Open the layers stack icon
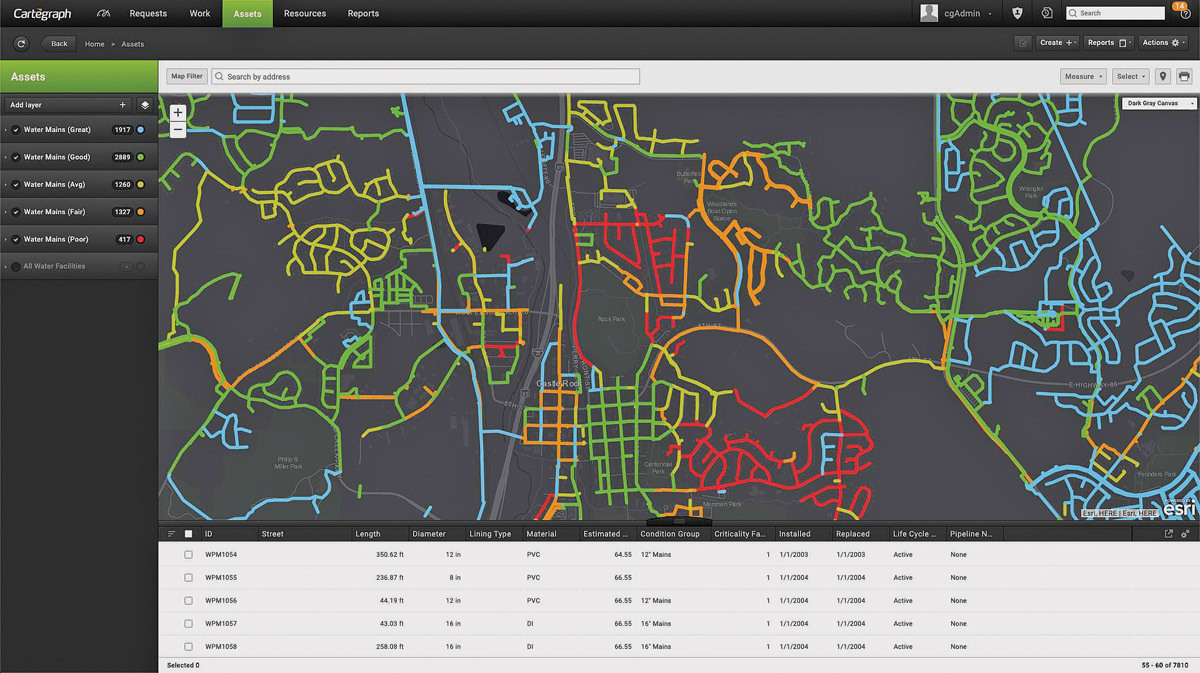The height and width of the screenshot is (673, 1200). 145,104
